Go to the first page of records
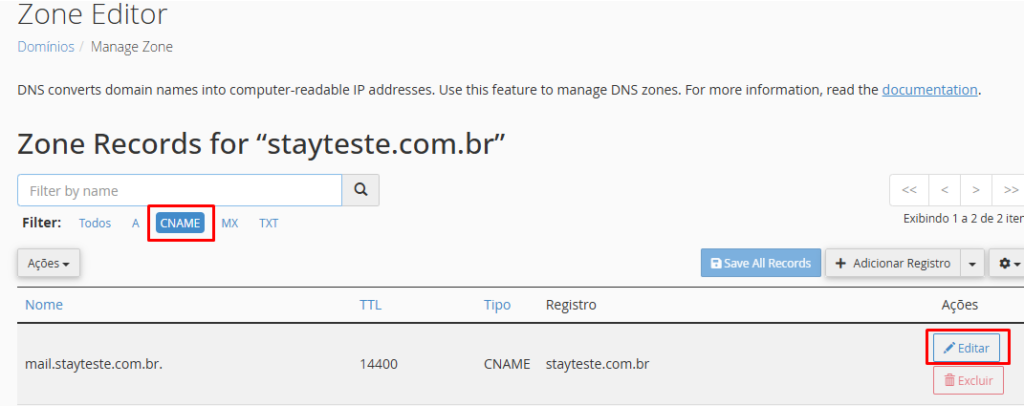 (x=909, y=190)
